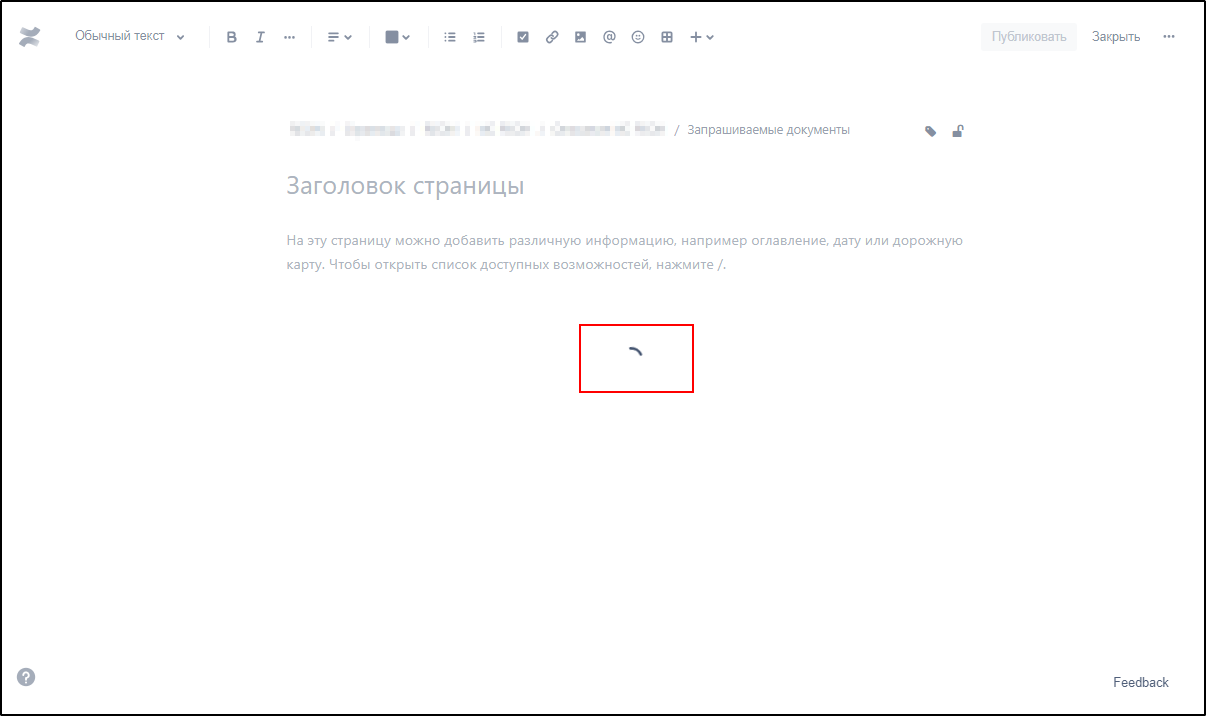
Task: Insert an action item checkbox
Action: [x=523, y=37]
